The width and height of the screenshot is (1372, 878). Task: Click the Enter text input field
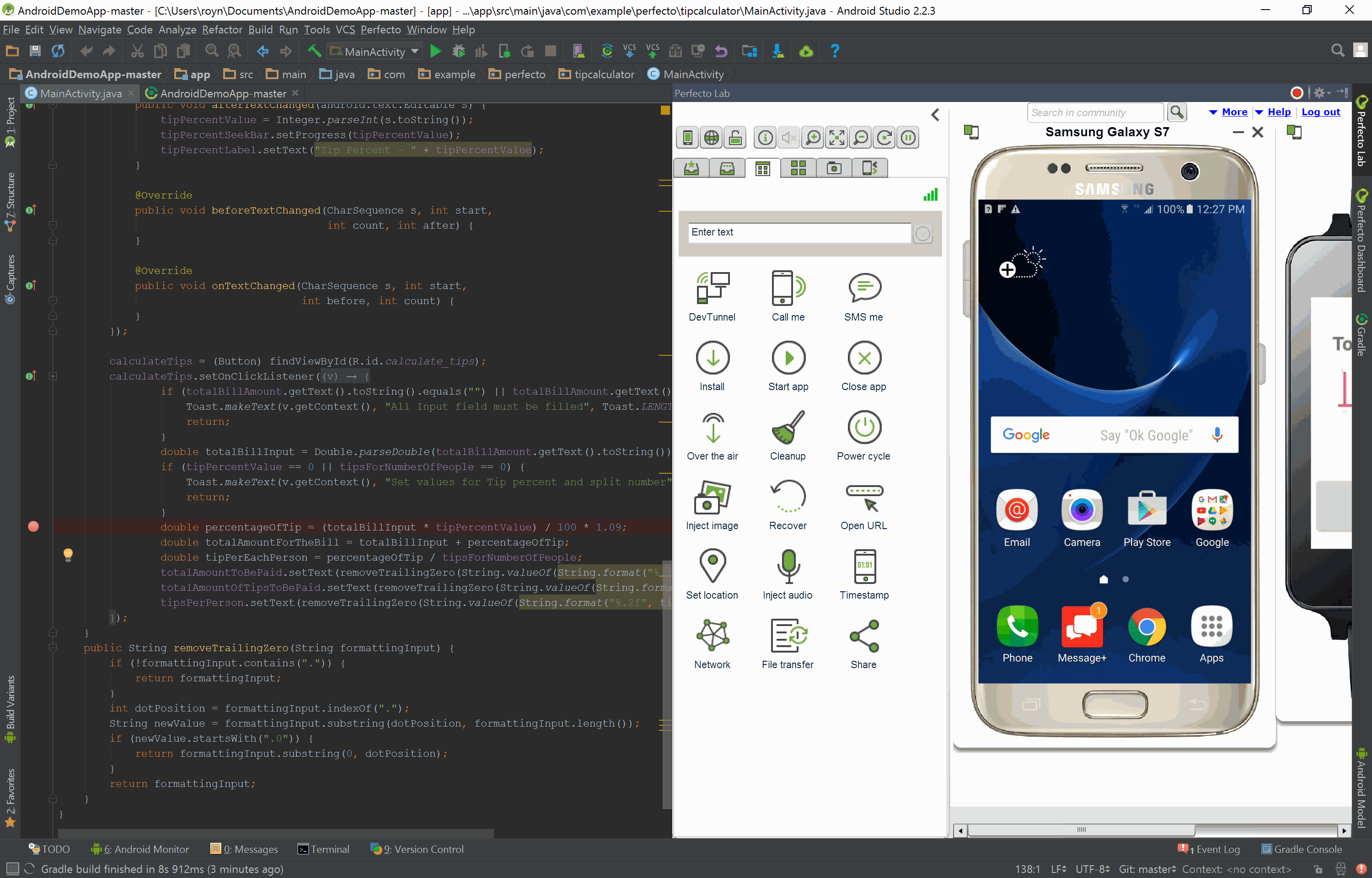click(x=798, y=233)
